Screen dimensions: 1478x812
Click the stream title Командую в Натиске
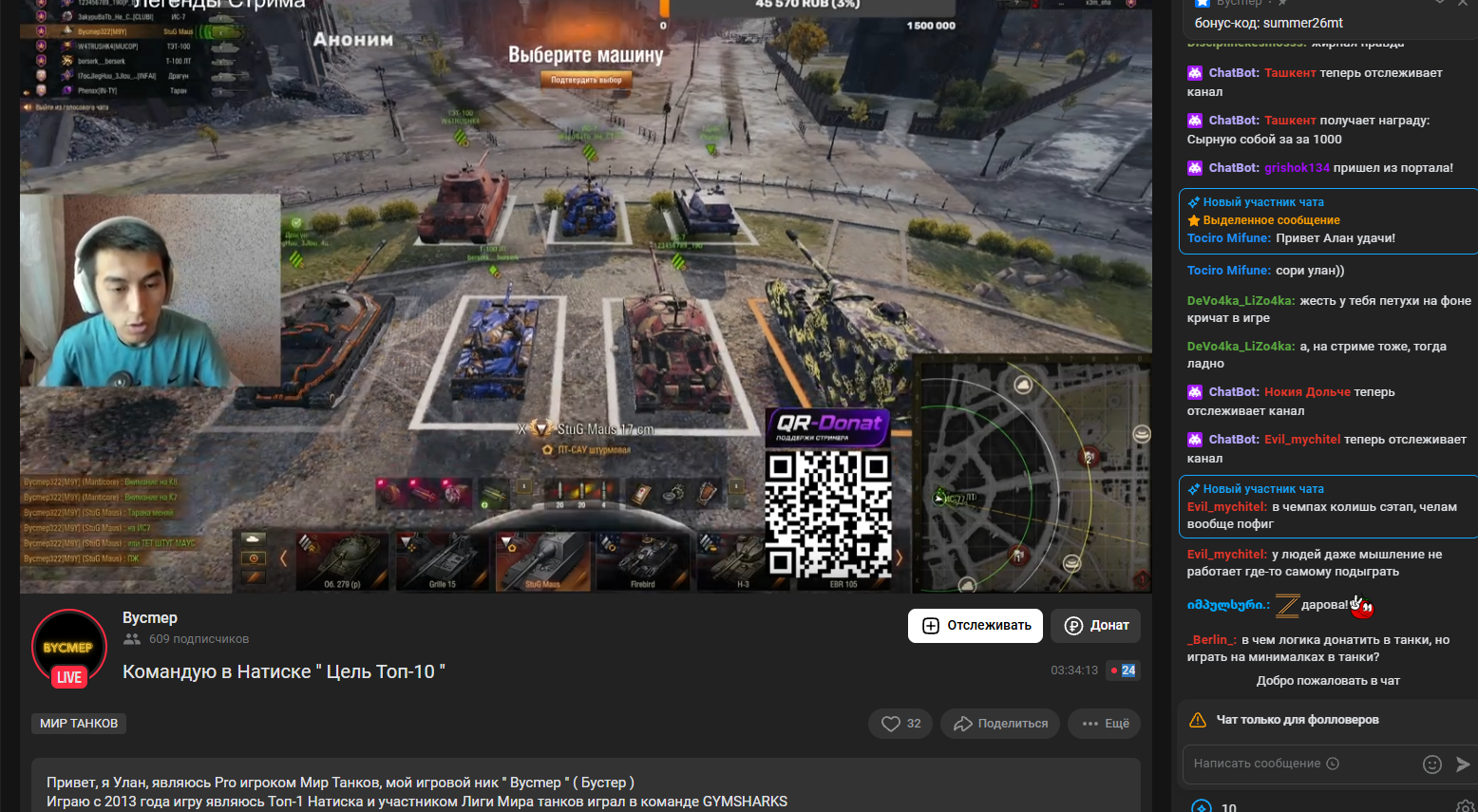284,671
